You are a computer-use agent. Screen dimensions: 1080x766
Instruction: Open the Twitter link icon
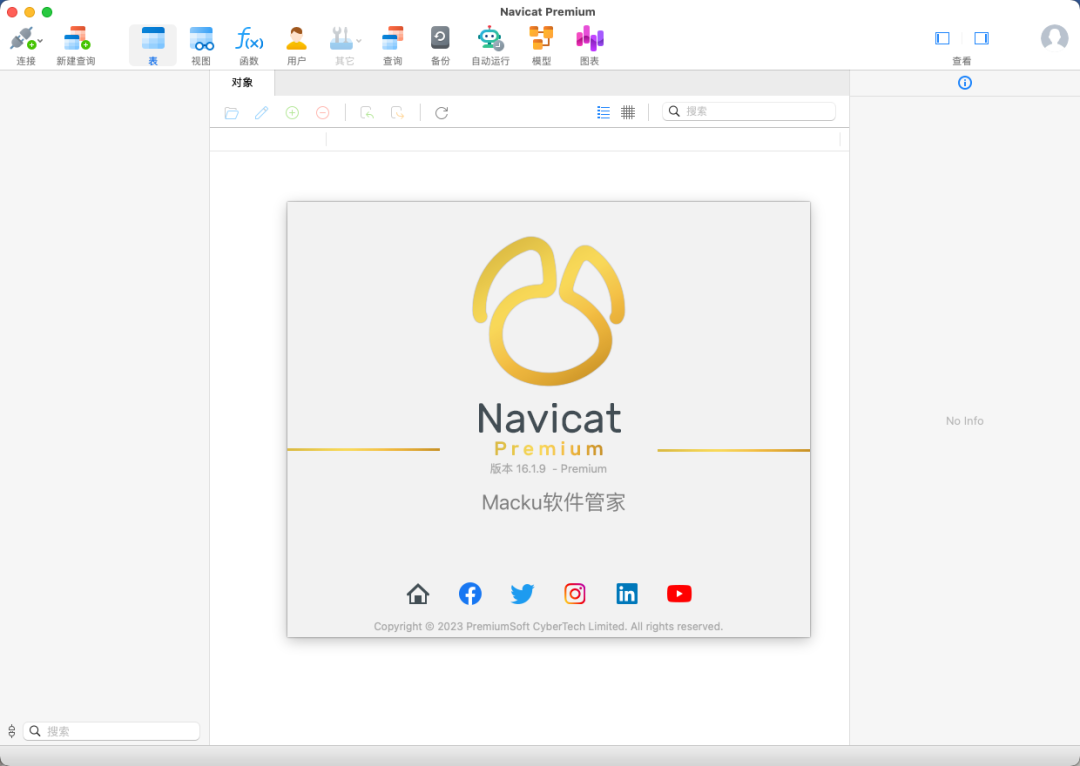[523, 594]
